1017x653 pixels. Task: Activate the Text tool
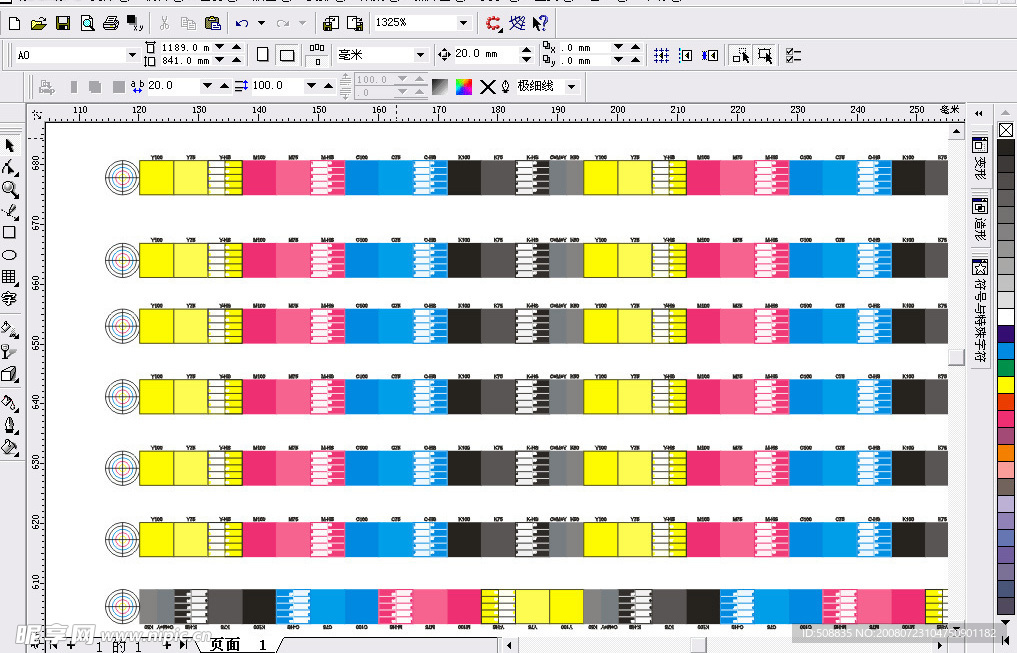(10, 299)
